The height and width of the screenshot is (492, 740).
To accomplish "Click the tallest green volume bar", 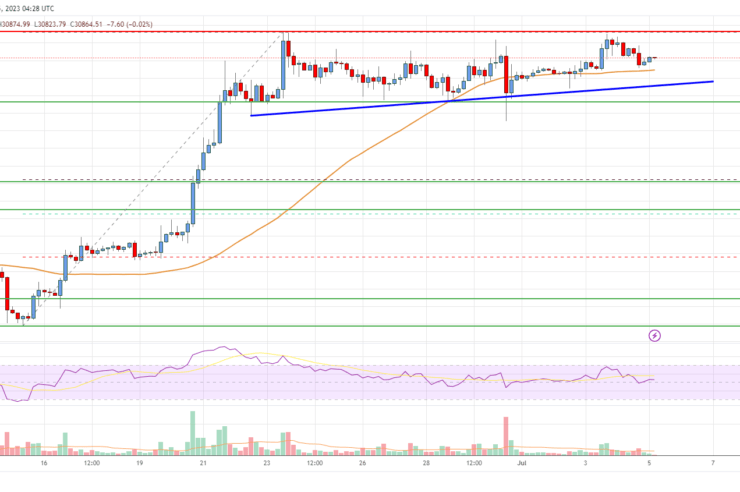I will click(x=193, y=433).
